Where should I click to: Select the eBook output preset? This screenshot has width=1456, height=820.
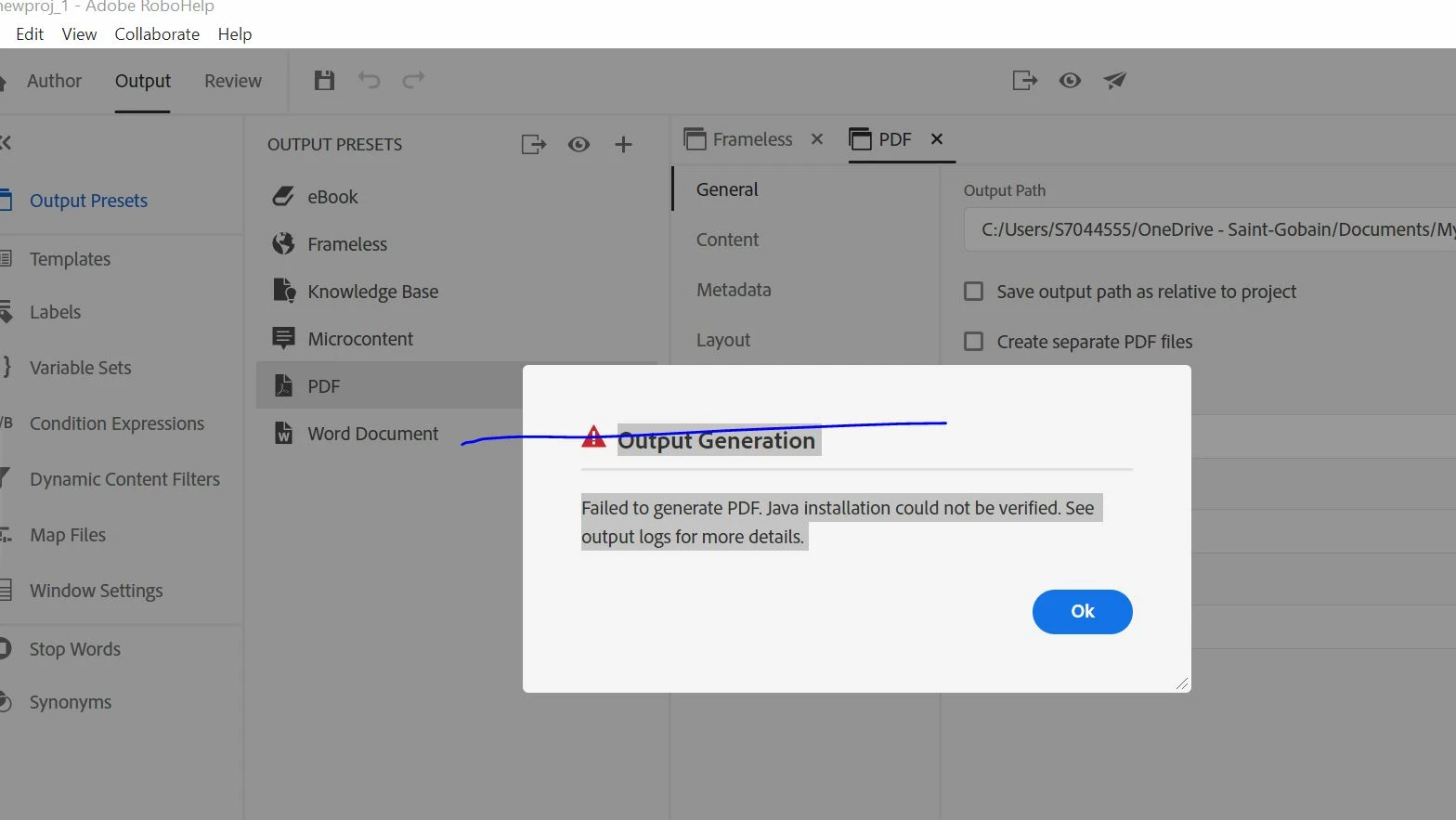[332, 197]
